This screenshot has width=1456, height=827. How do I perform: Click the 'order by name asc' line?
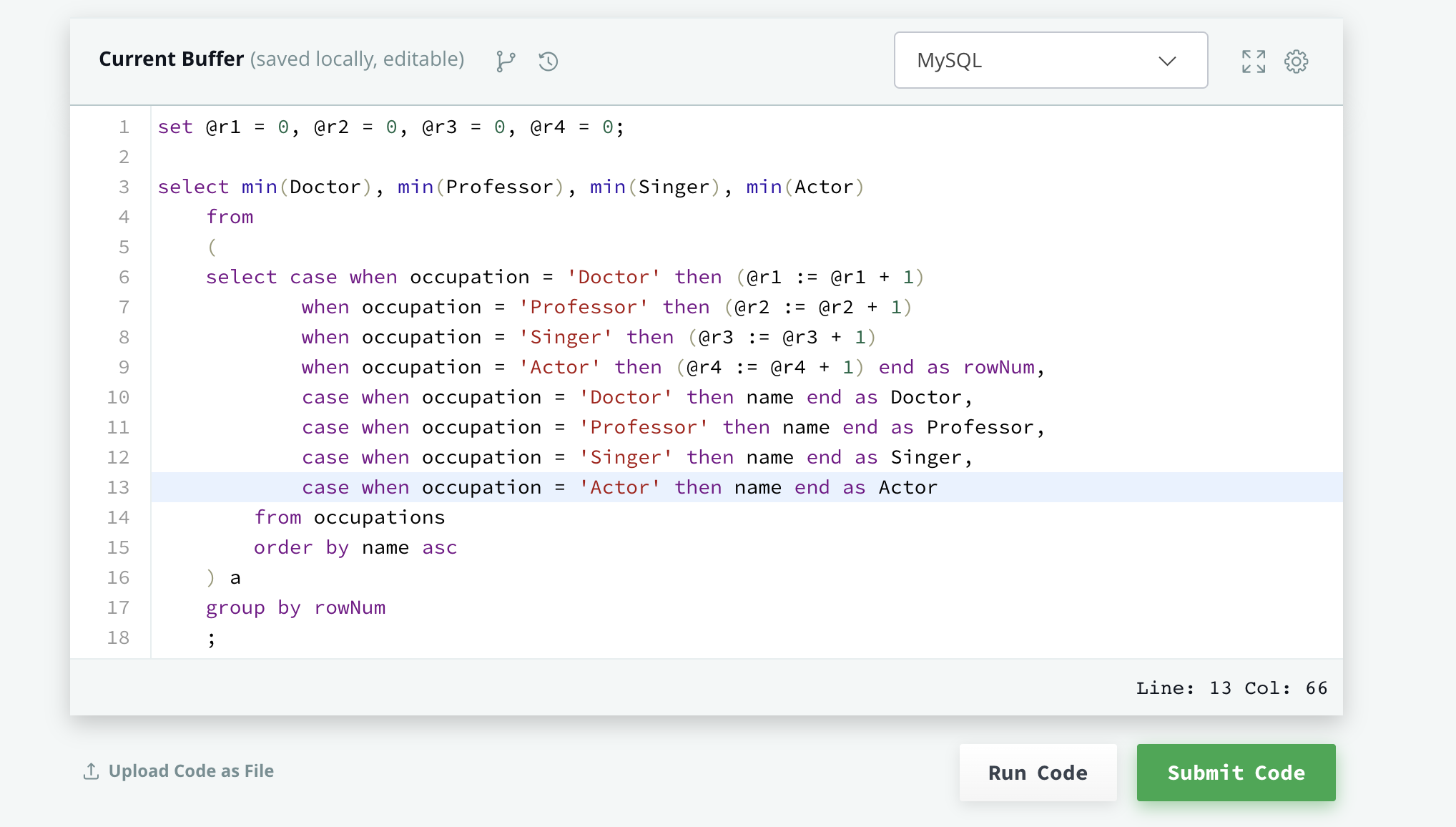(355, 547)
